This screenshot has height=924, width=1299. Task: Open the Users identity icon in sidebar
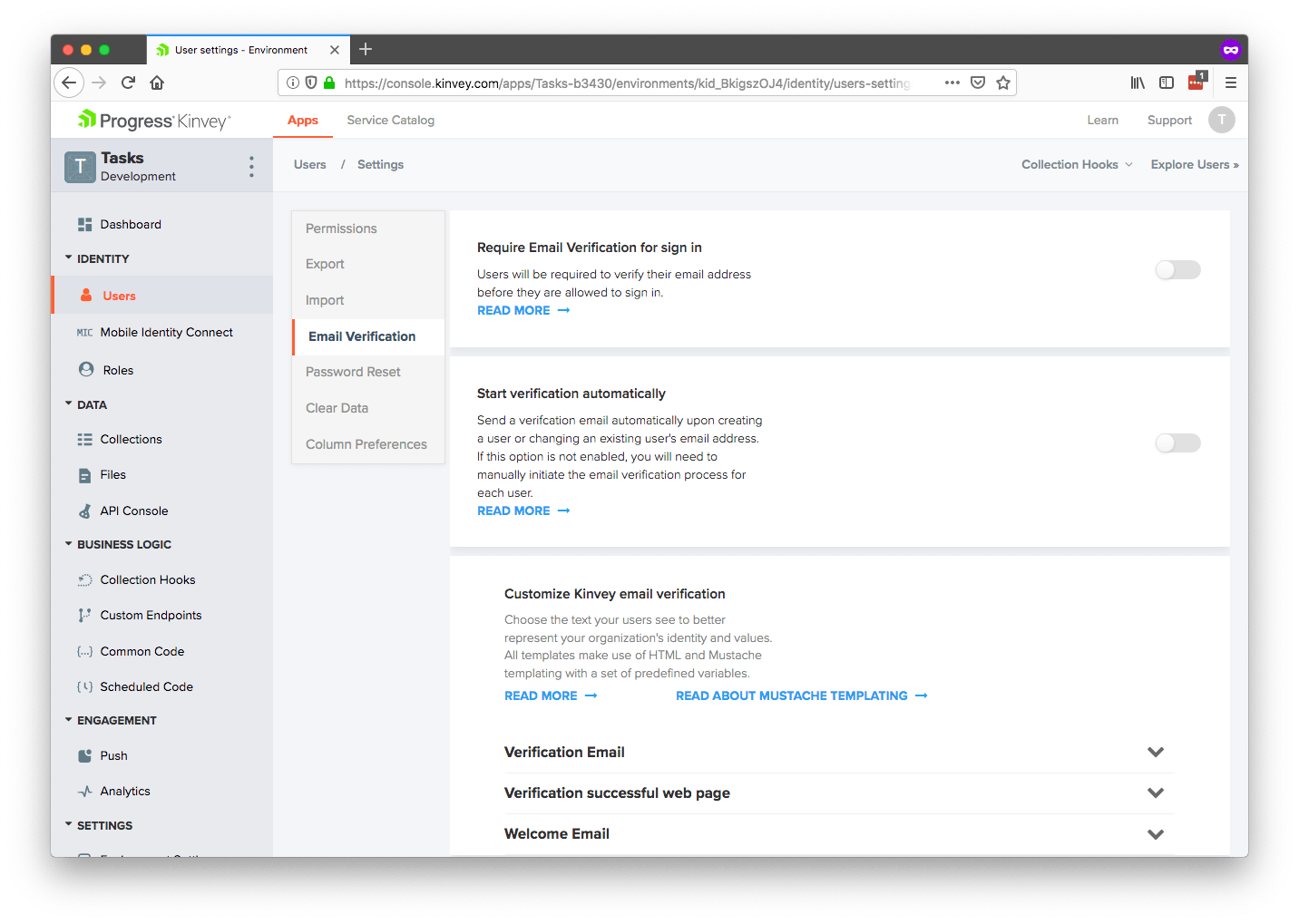84,295
